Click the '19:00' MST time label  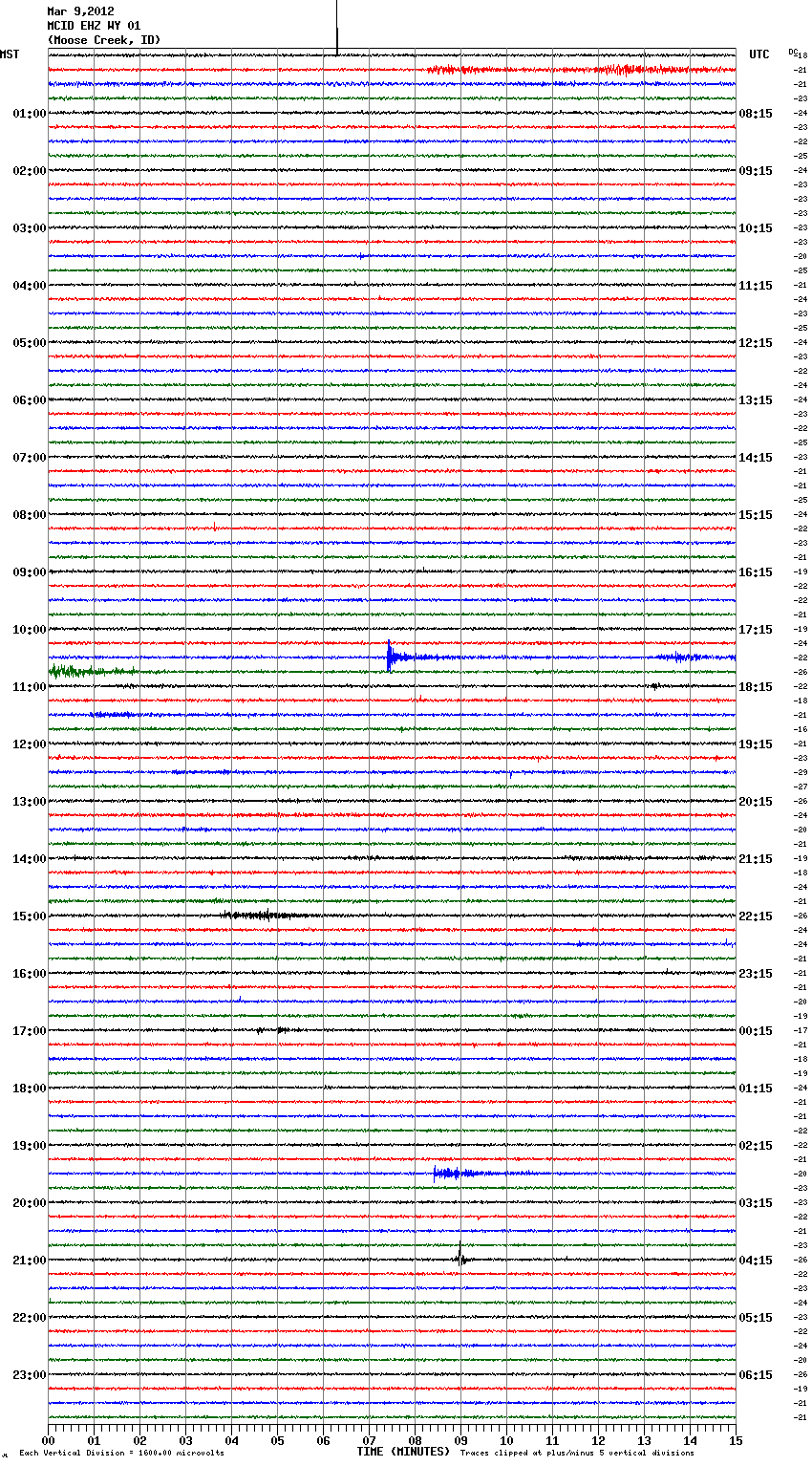[29, 1146]
